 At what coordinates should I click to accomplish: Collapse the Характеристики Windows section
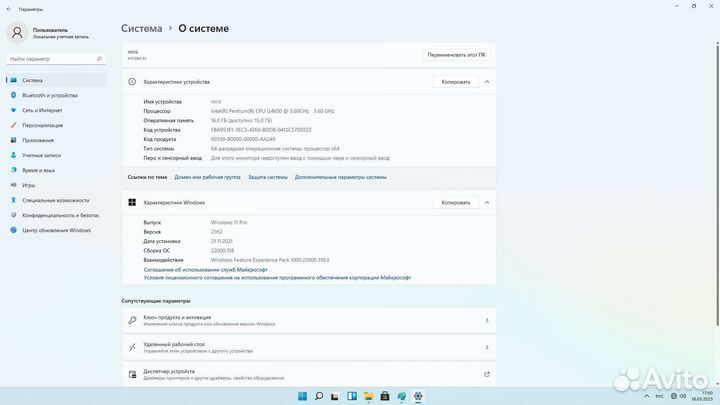pyautogui.click(x=487, y=202)
